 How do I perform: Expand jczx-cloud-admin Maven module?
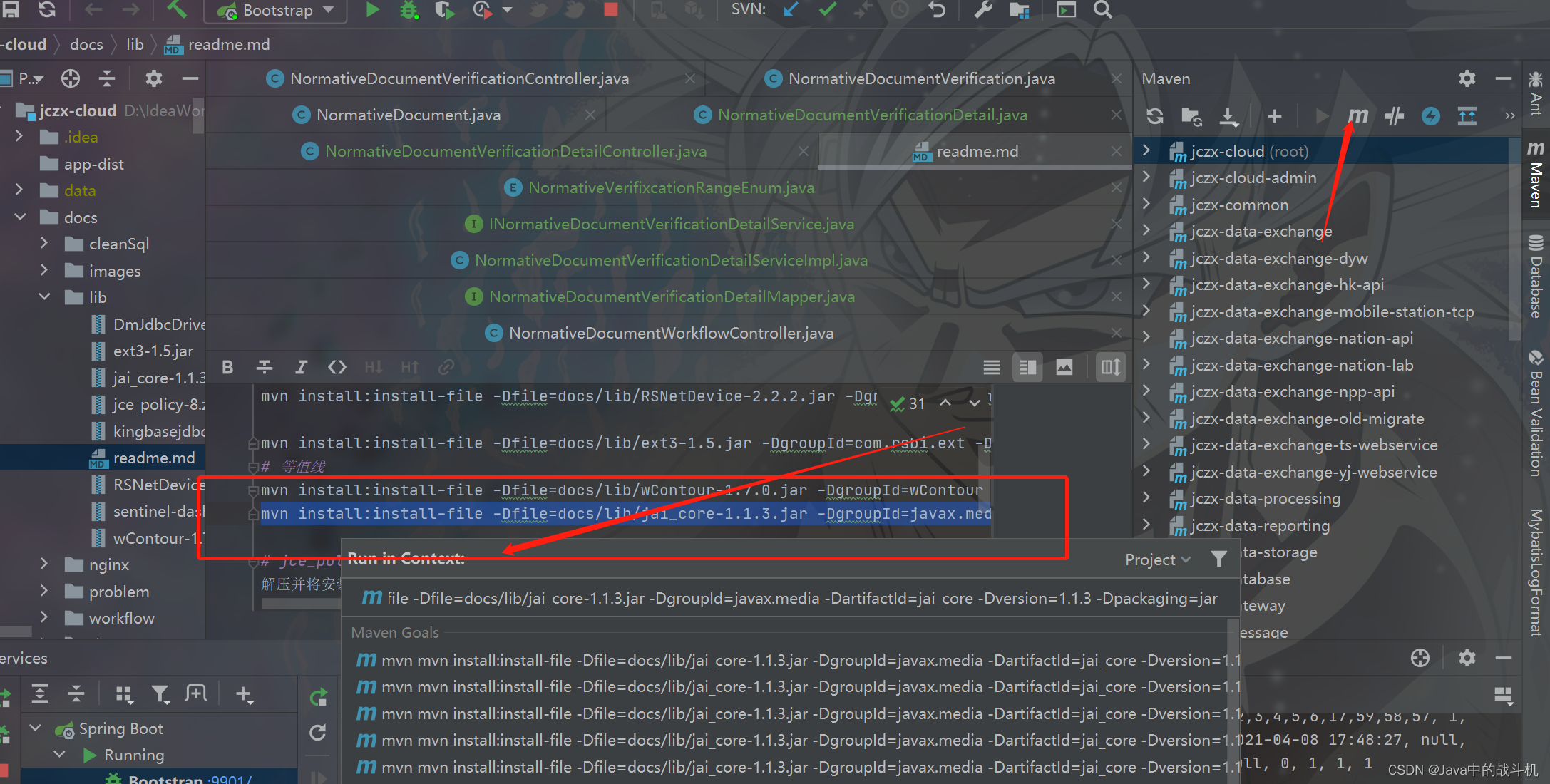[1146, 177]
